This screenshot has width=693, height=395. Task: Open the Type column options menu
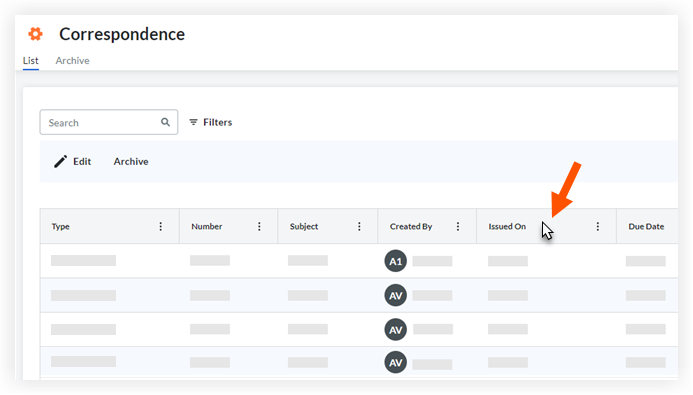click(160, 226)
